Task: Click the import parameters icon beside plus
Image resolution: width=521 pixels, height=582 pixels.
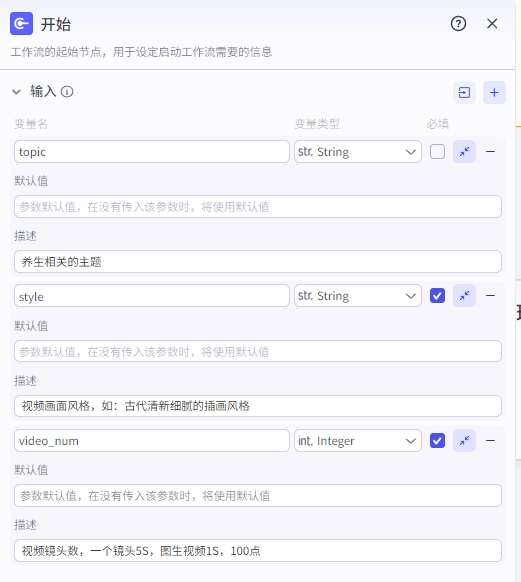Action: (464, 92)
